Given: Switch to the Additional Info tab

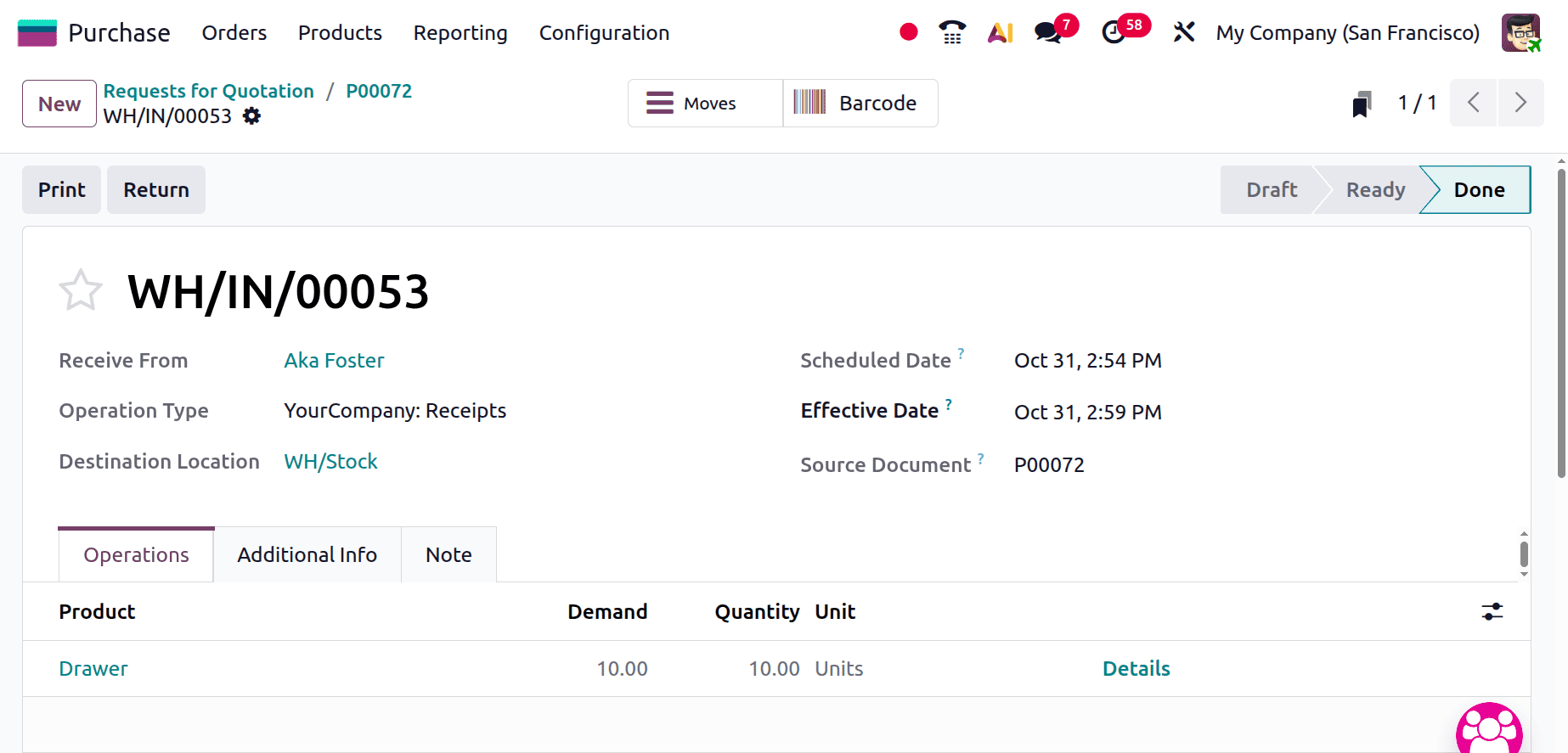Looking at the screenshot, I should [x=307, y=554].
